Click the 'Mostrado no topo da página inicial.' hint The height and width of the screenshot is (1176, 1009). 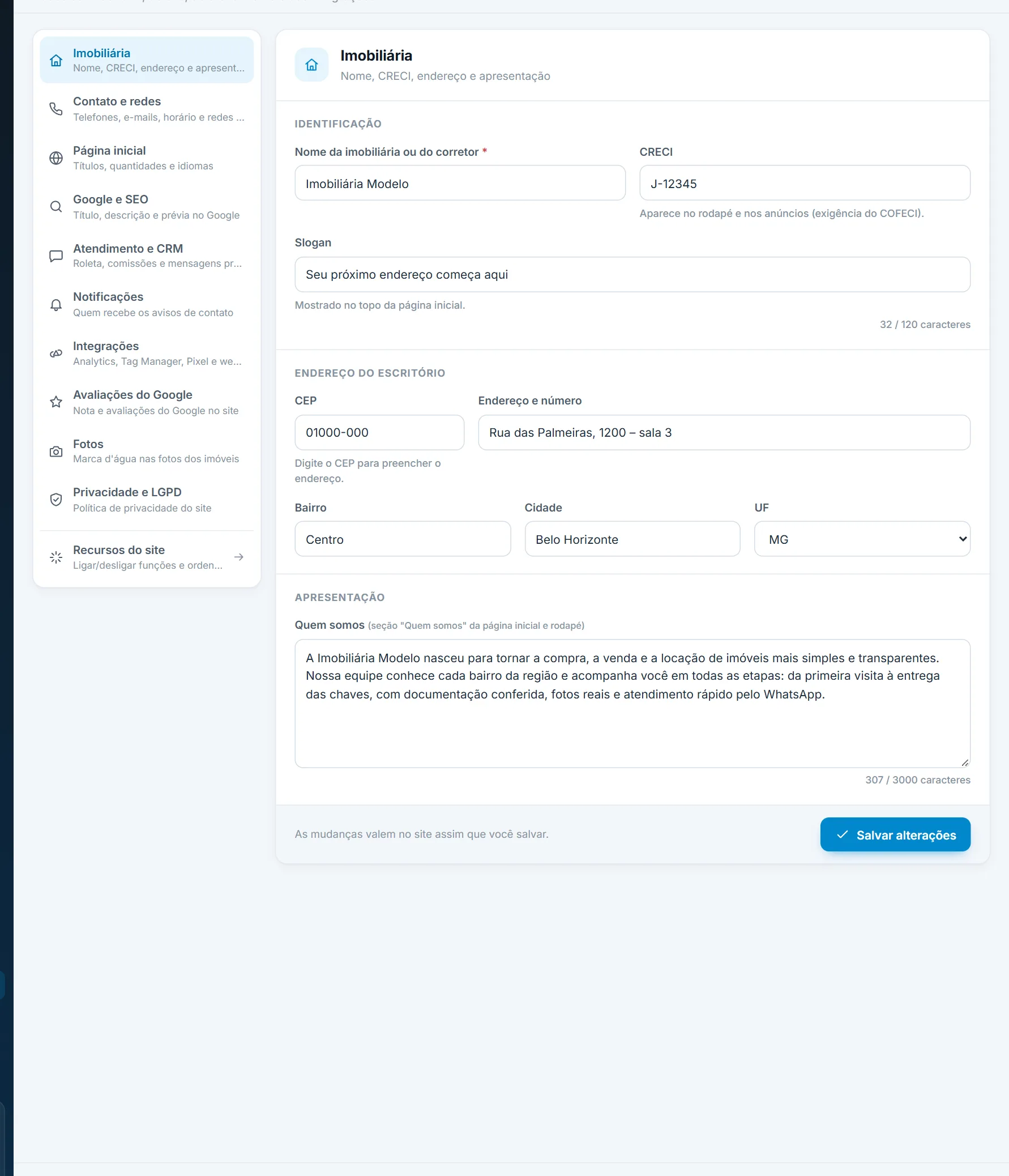[x=379, y=305]
